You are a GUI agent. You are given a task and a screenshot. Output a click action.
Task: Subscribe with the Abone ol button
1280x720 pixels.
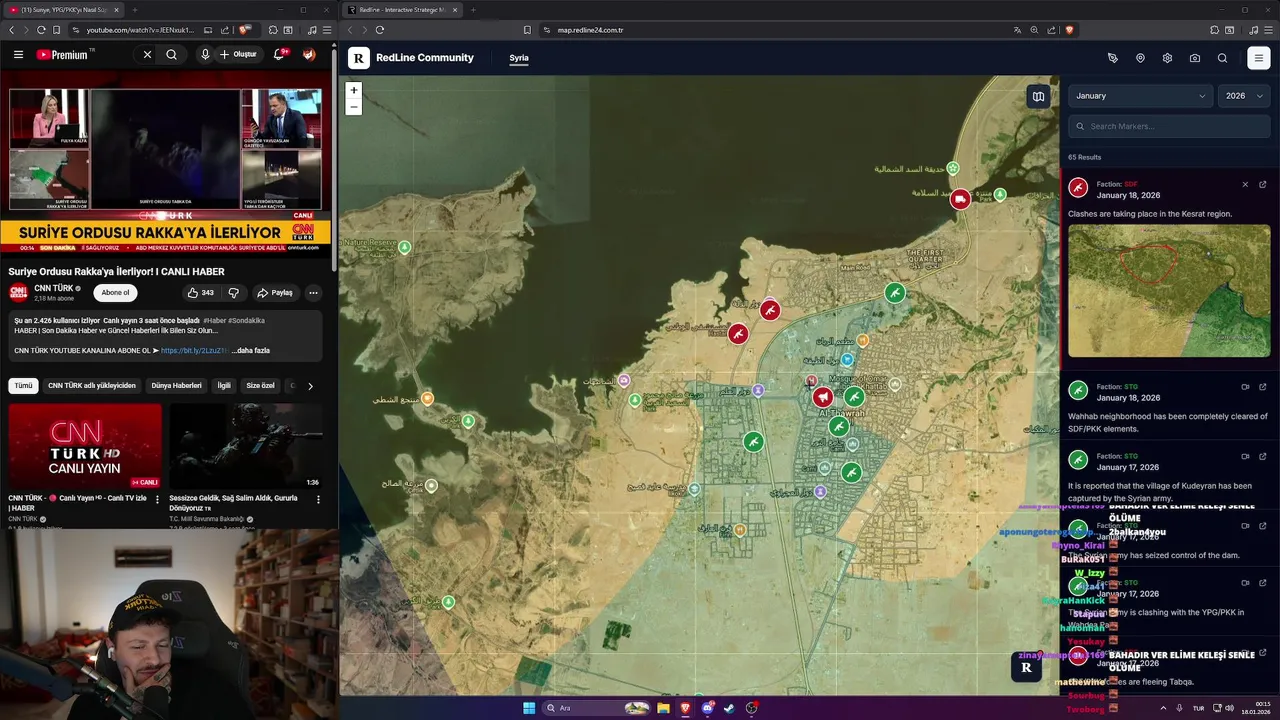pyautogui.click(x=115, y=293)
